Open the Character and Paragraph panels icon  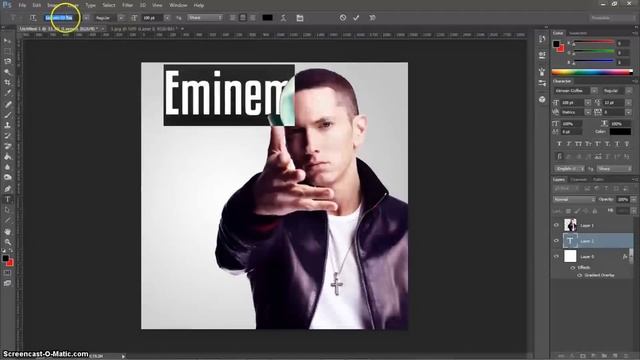click(300, 18)
